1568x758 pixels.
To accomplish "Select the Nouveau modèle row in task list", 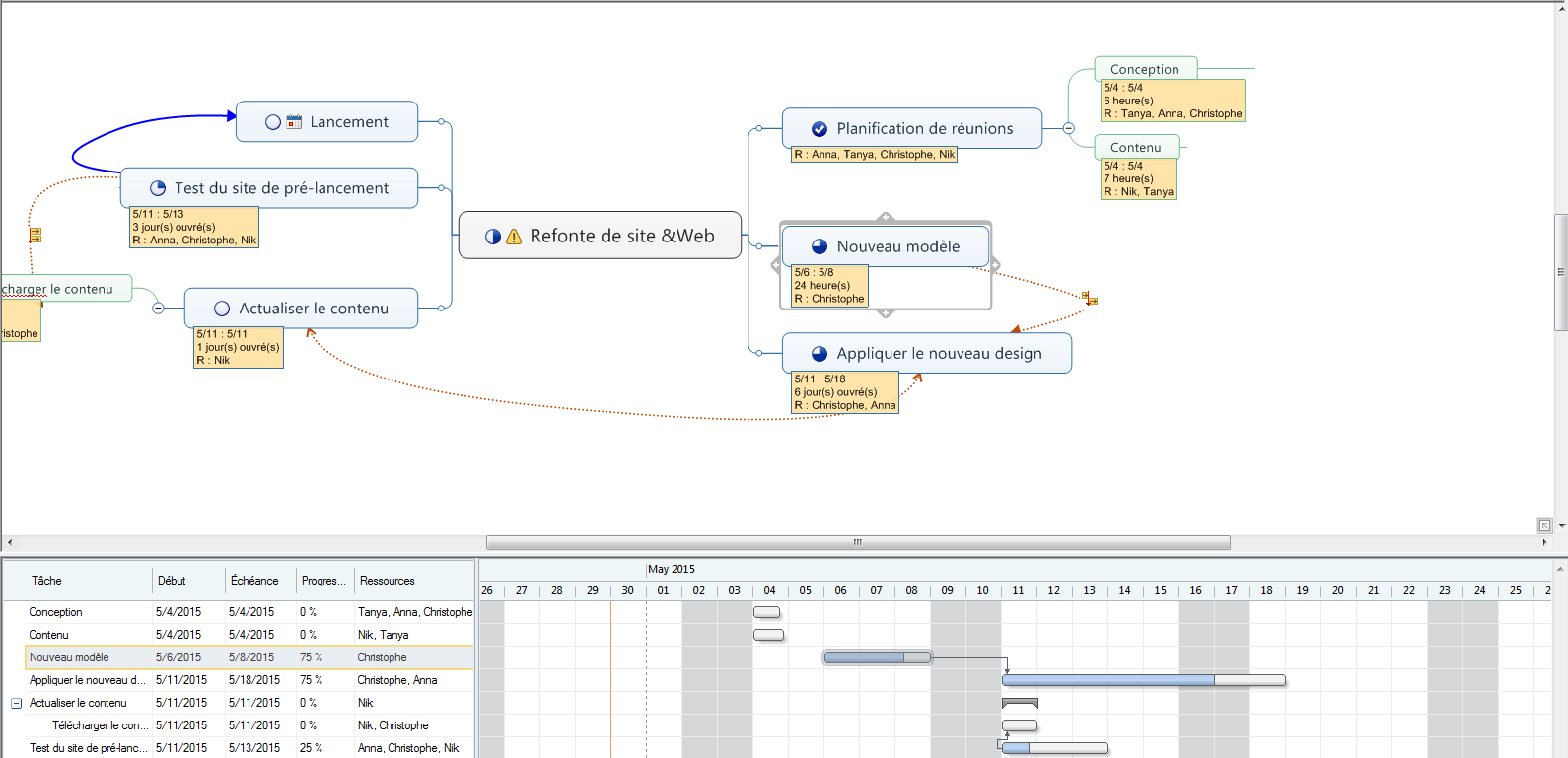I will (x=69, y=657).
